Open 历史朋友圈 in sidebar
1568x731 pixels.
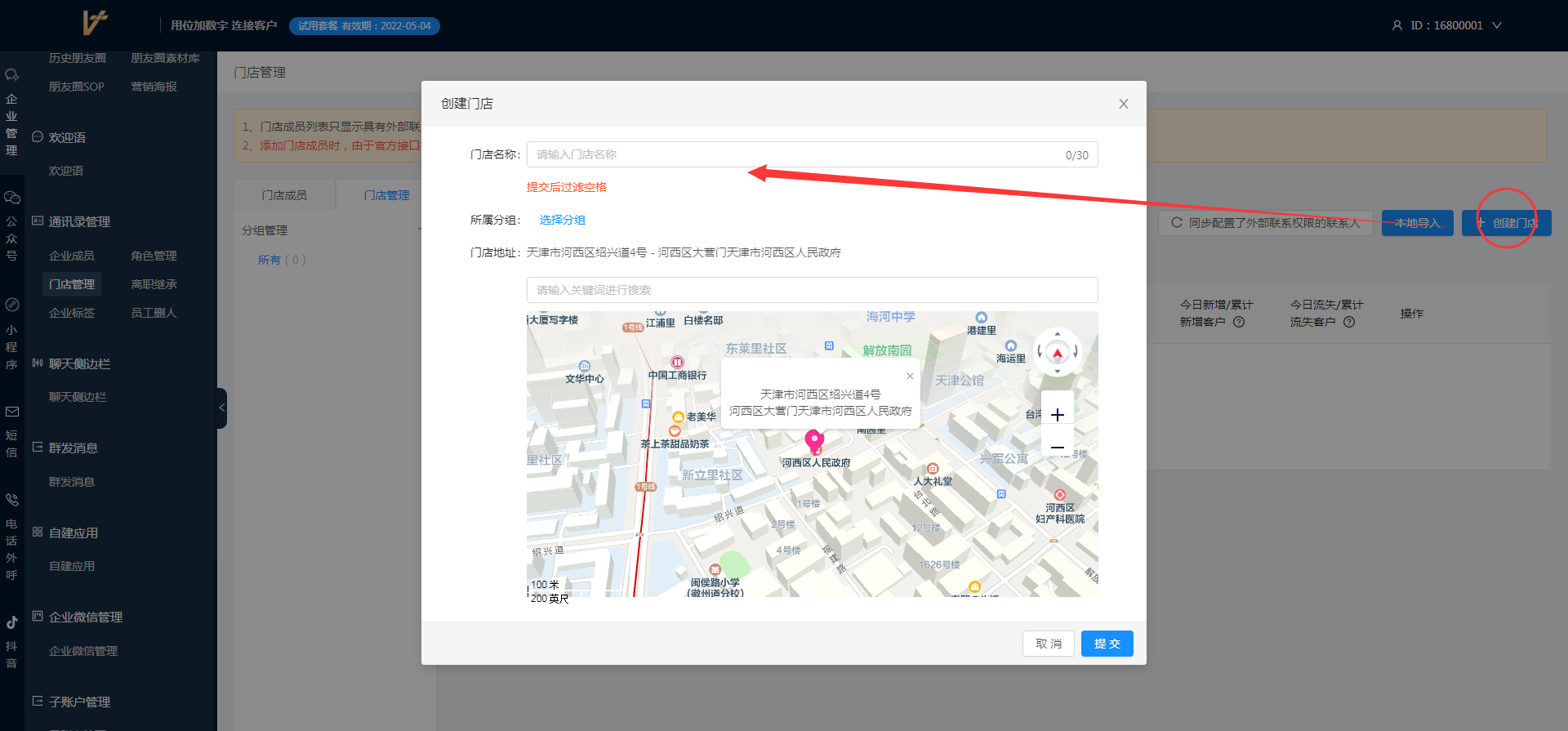pos(77,58)
